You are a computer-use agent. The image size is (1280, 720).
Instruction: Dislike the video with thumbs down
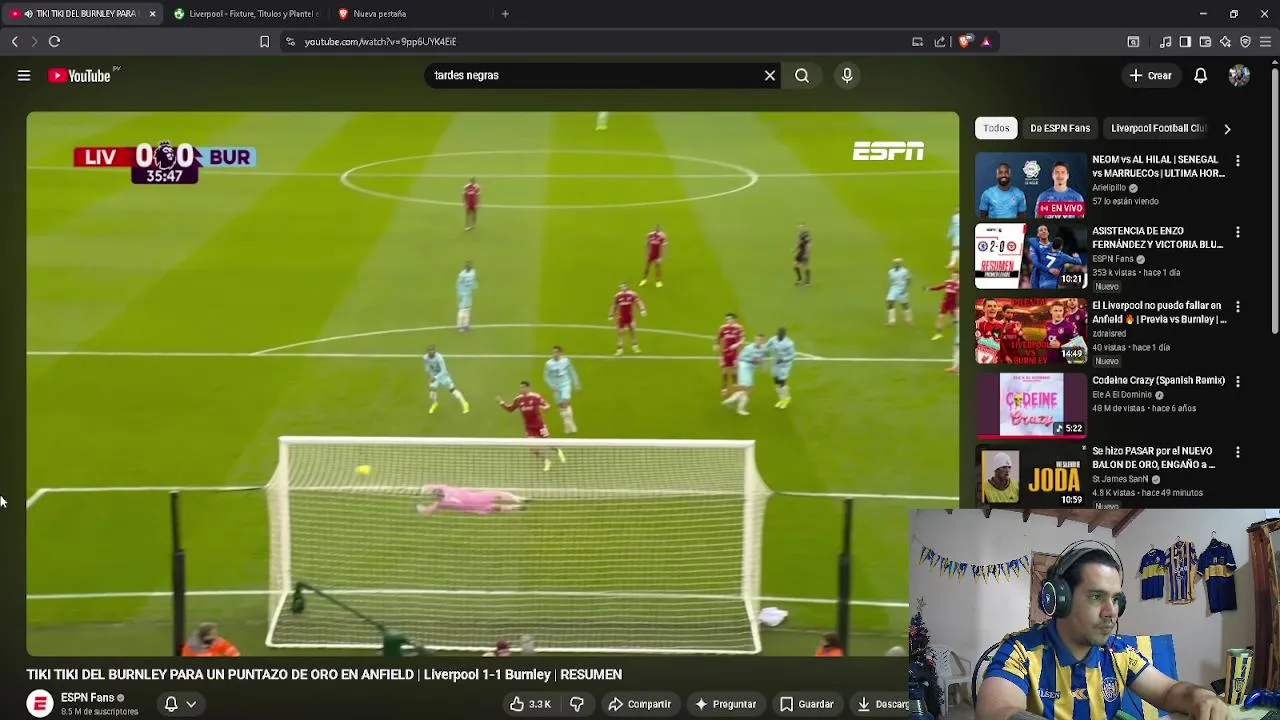[x=577, y=704]
